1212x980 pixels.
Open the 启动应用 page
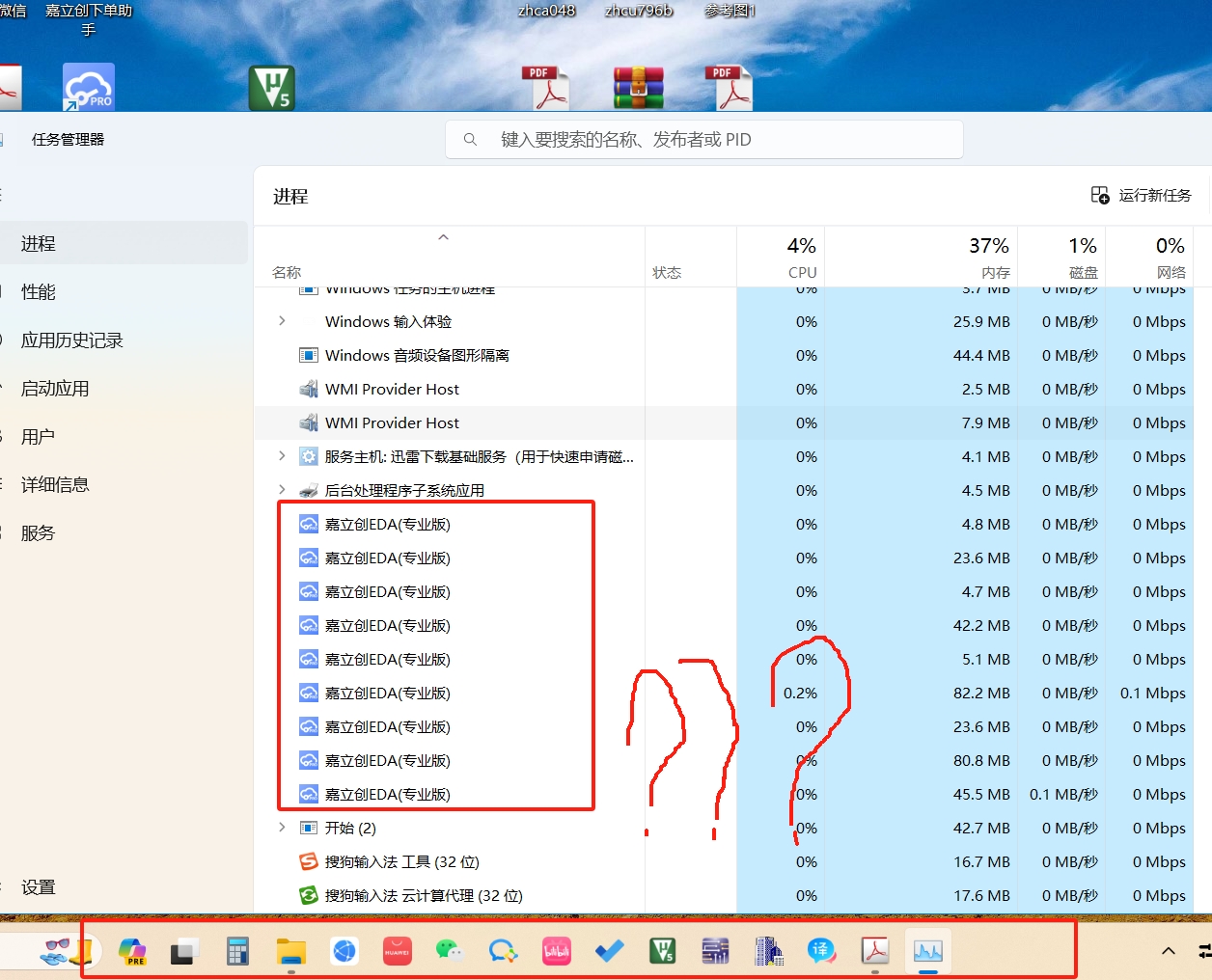[x=55, y=389]
